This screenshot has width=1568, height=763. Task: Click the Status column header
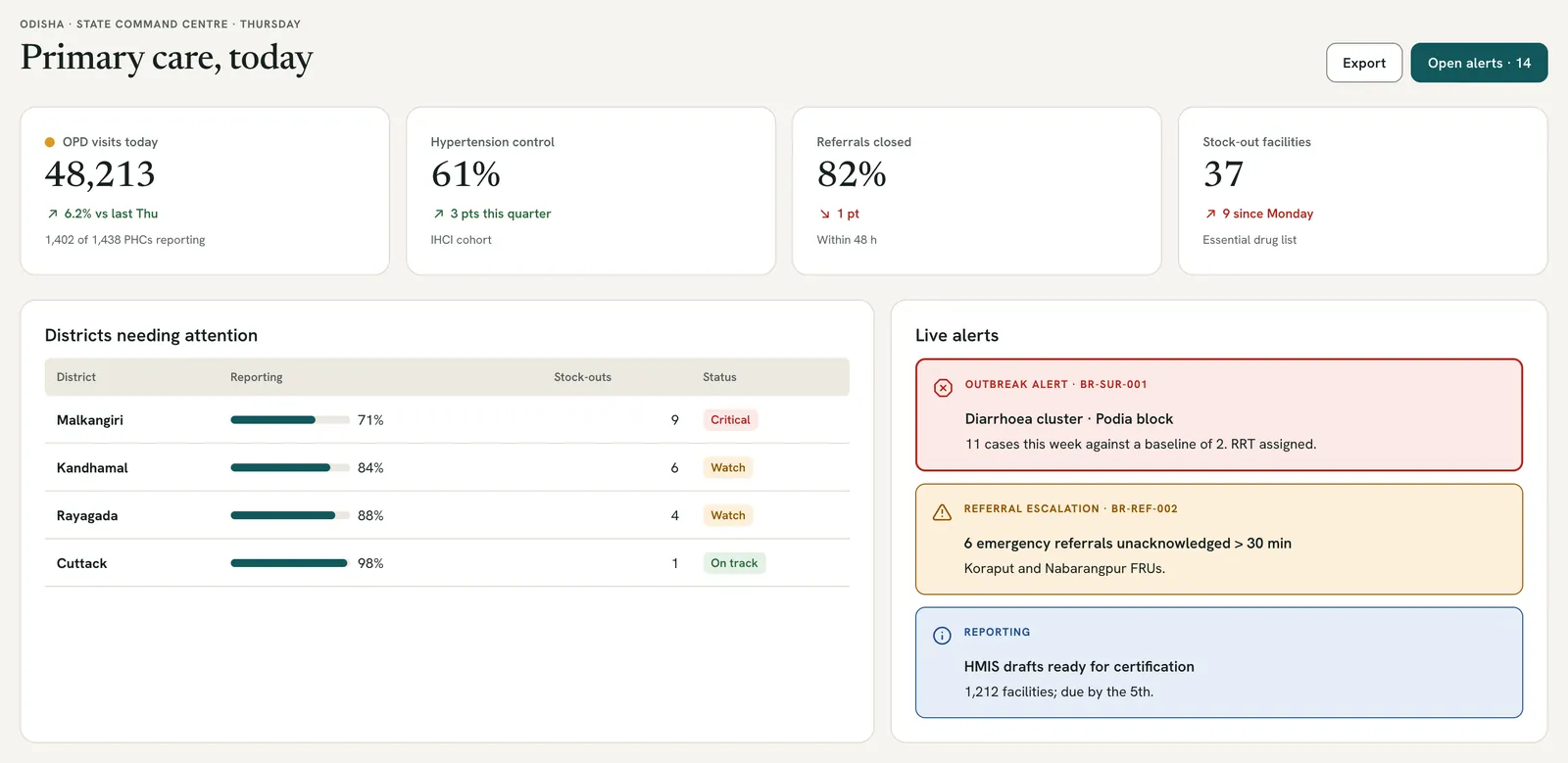[719, 377]
